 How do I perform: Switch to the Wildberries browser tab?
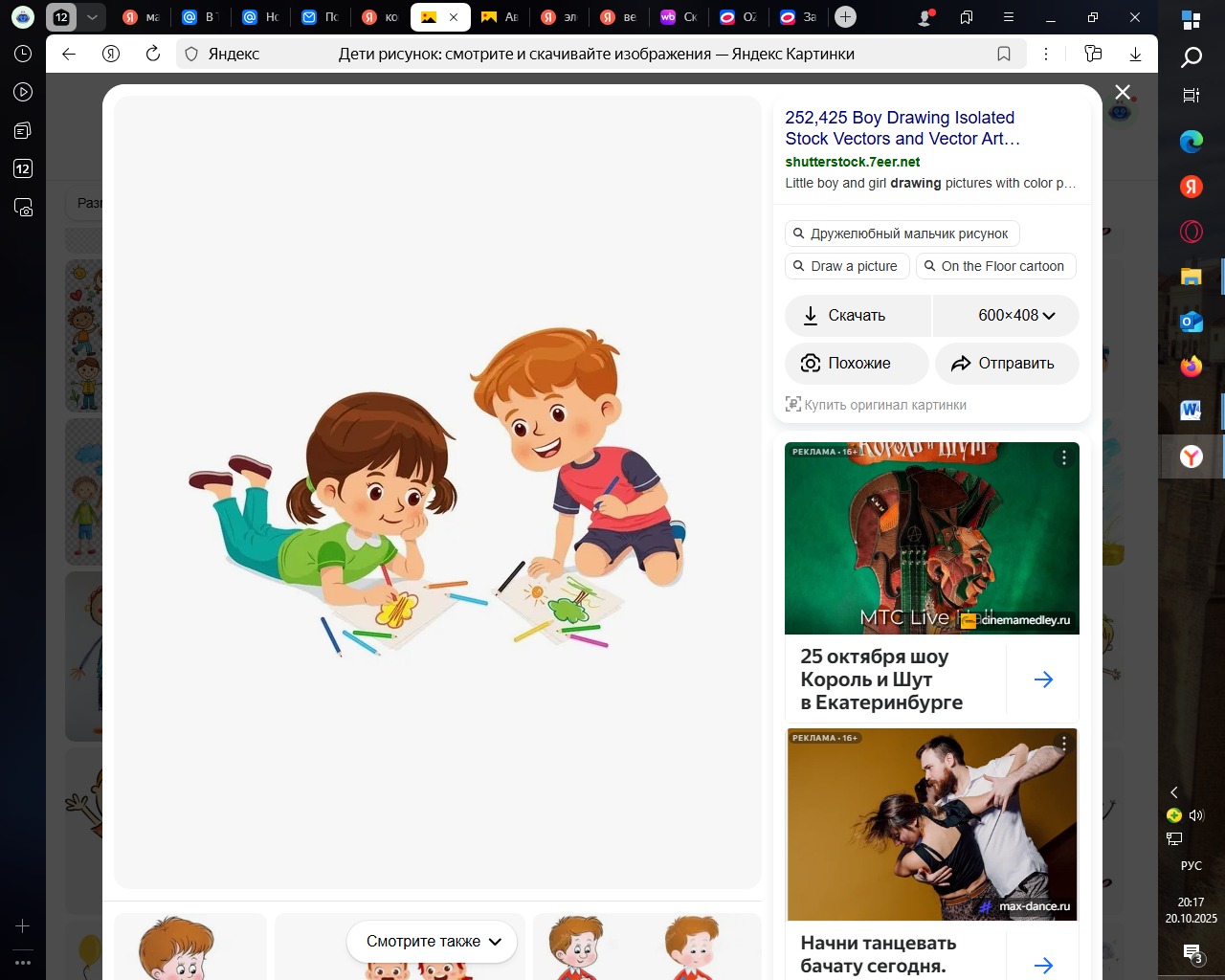(x=678, y=17)
